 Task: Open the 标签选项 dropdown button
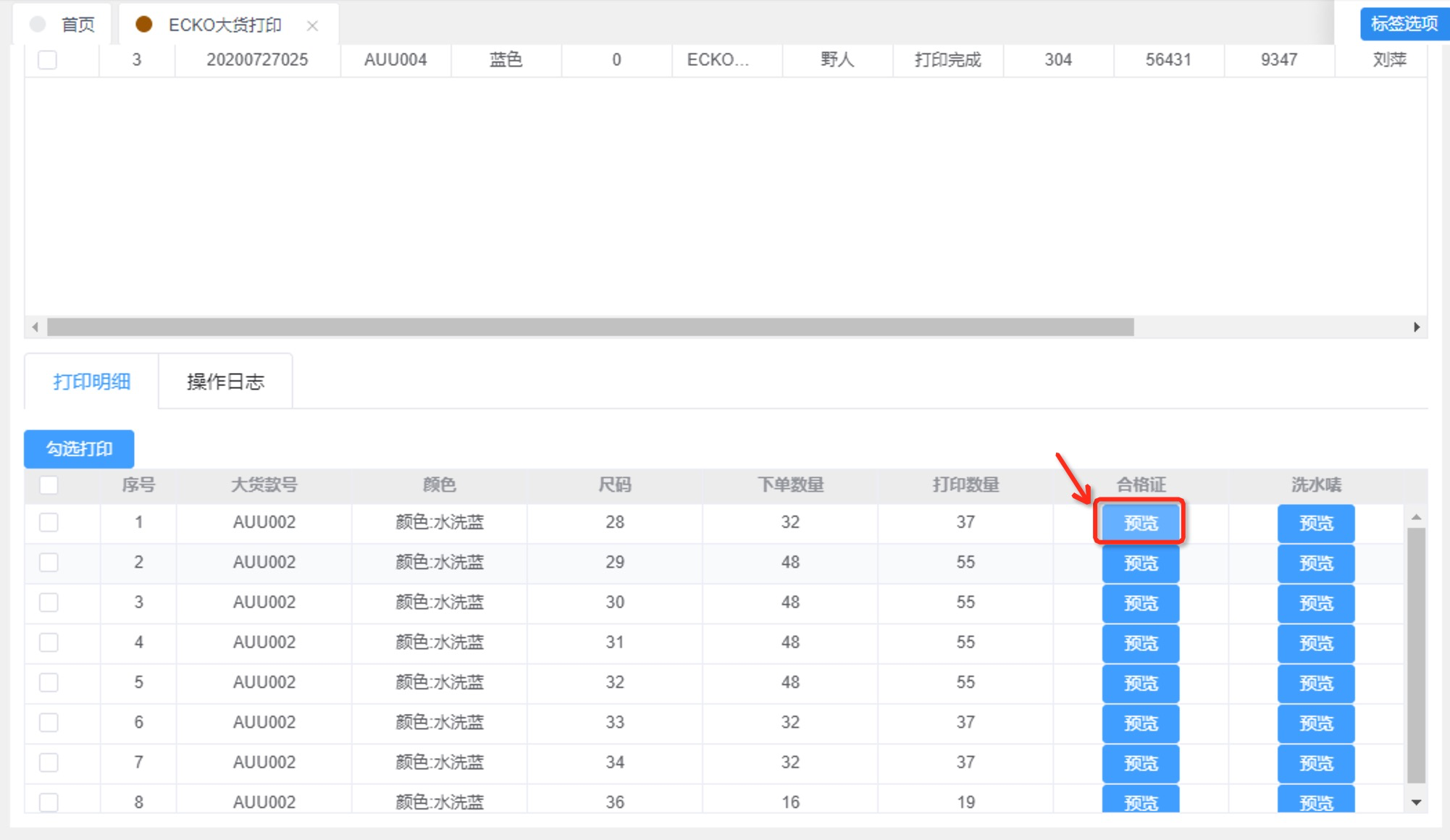click(x=1404, y=24)
